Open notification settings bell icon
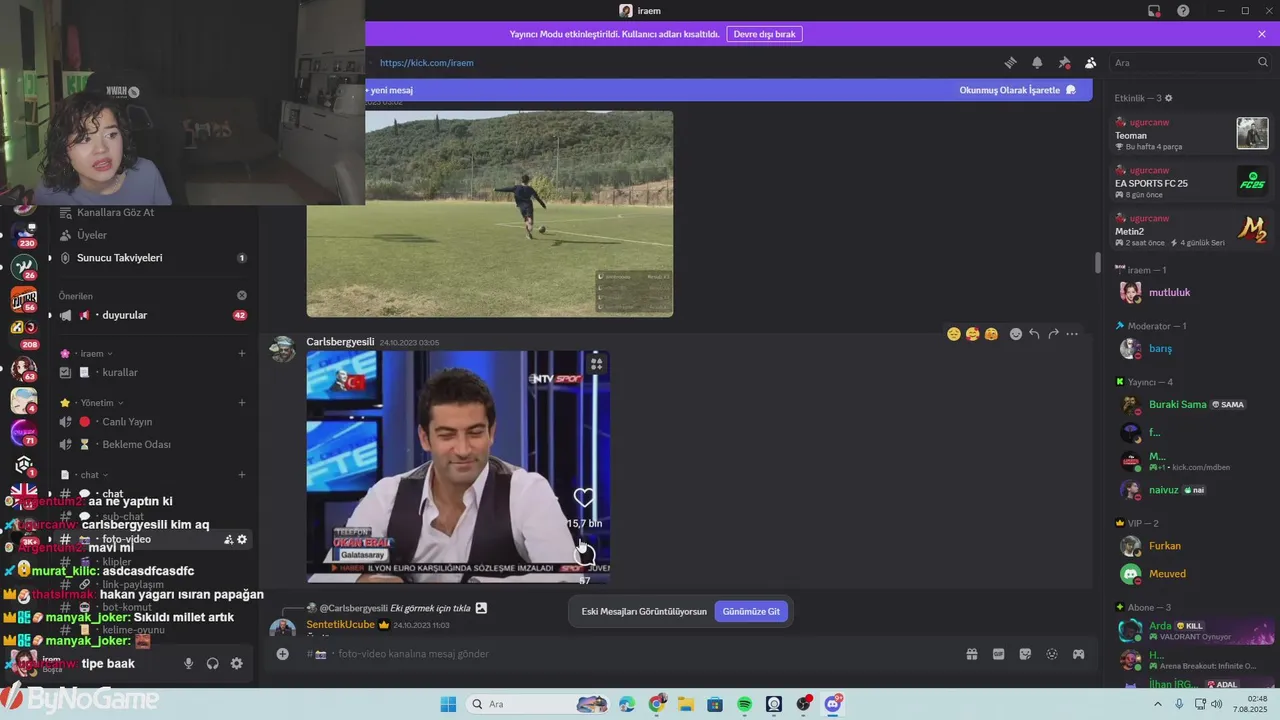 point(1037,62)
